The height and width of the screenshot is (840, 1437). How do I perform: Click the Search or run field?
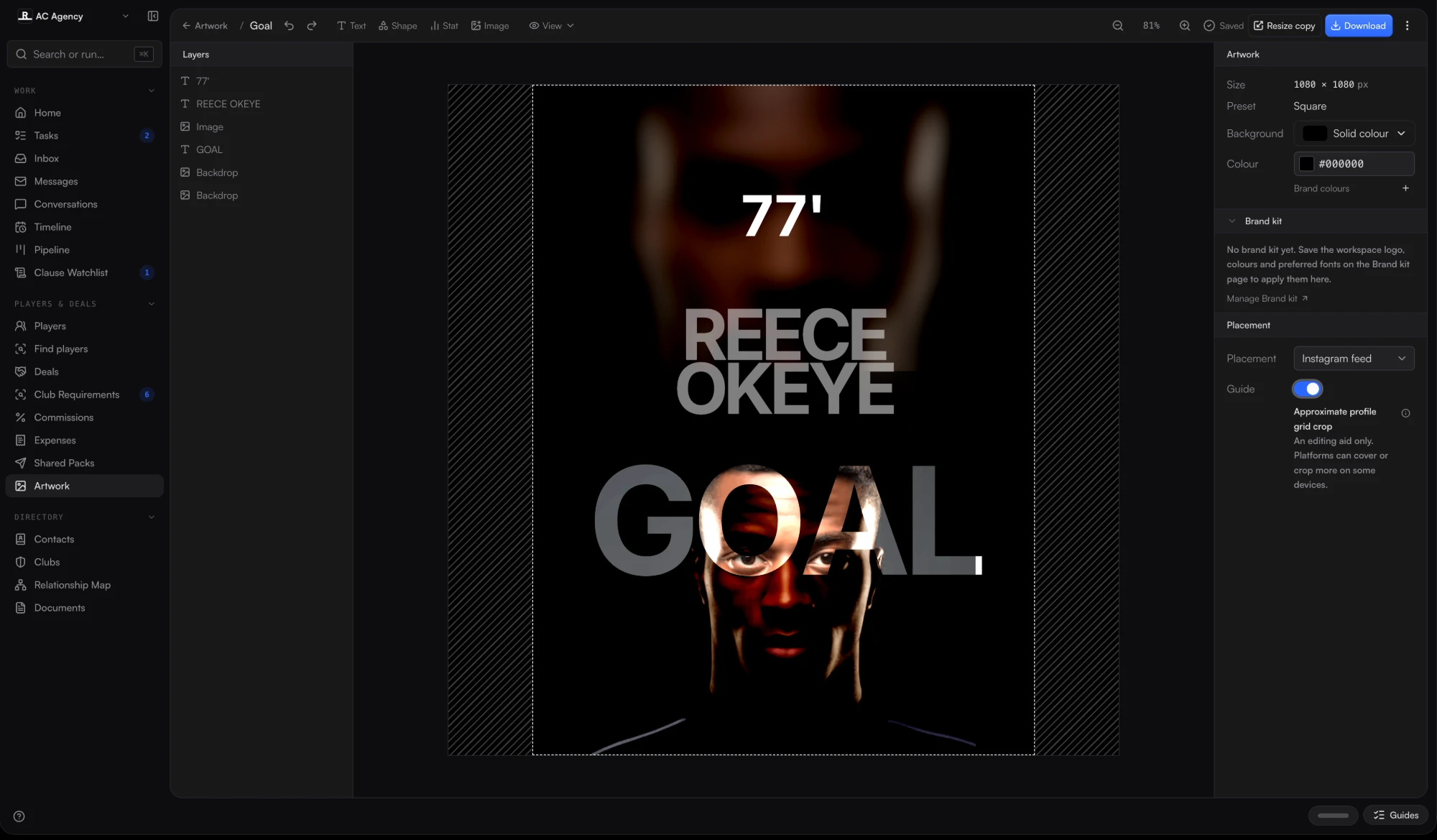84,55
